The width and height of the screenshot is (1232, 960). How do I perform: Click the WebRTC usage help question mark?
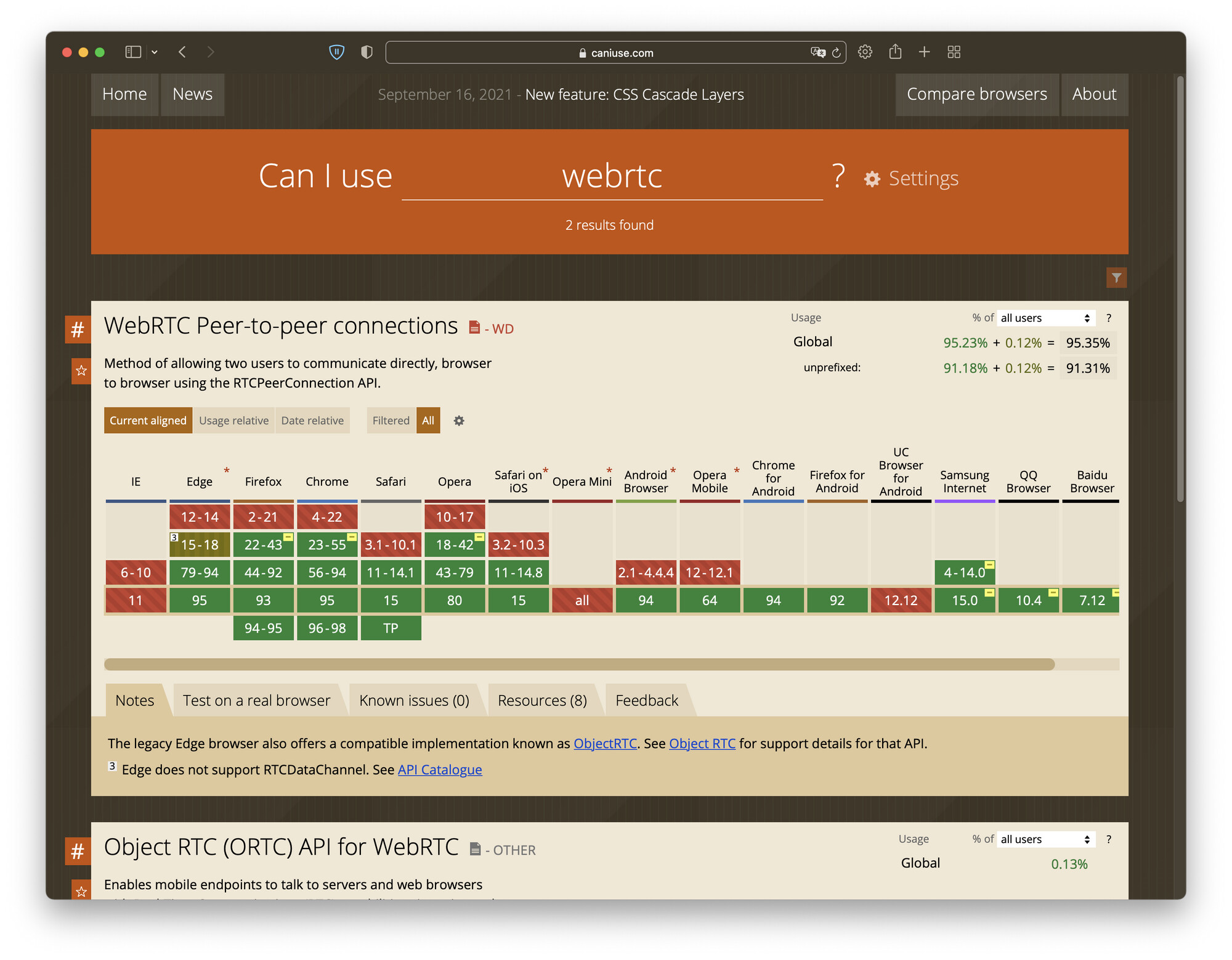(x=1109, y=318)
